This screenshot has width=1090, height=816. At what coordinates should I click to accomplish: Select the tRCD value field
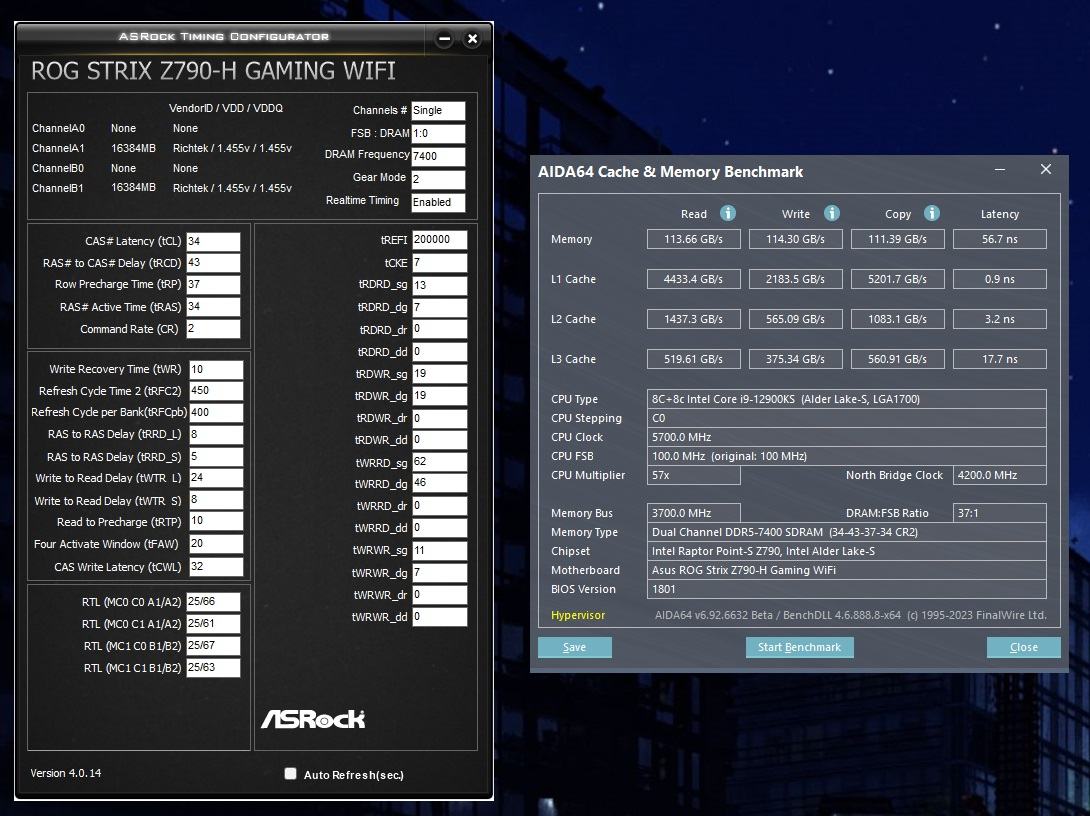tap(213, 263)
